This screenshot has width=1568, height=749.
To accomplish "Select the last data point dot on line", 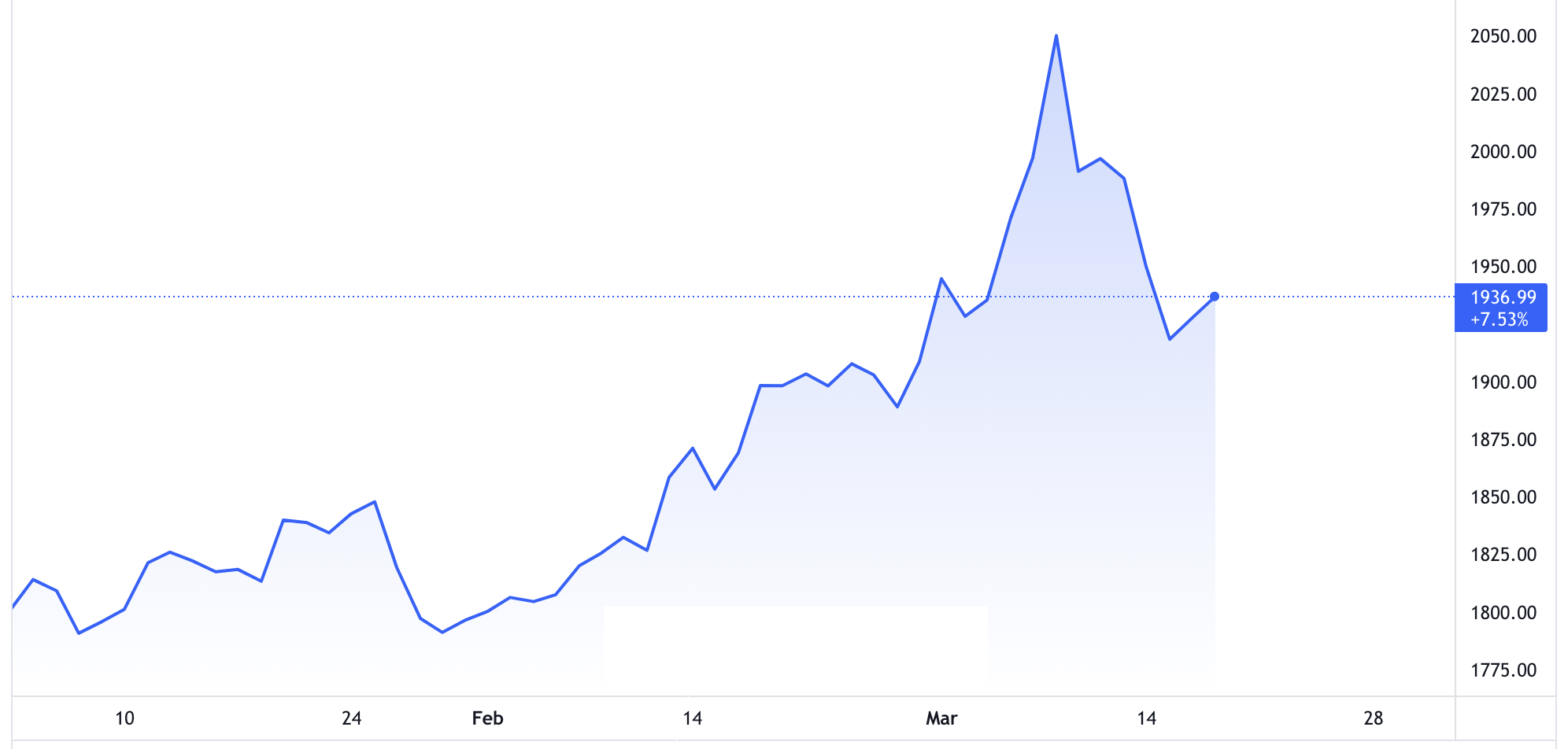I will tap(1215, 297).
